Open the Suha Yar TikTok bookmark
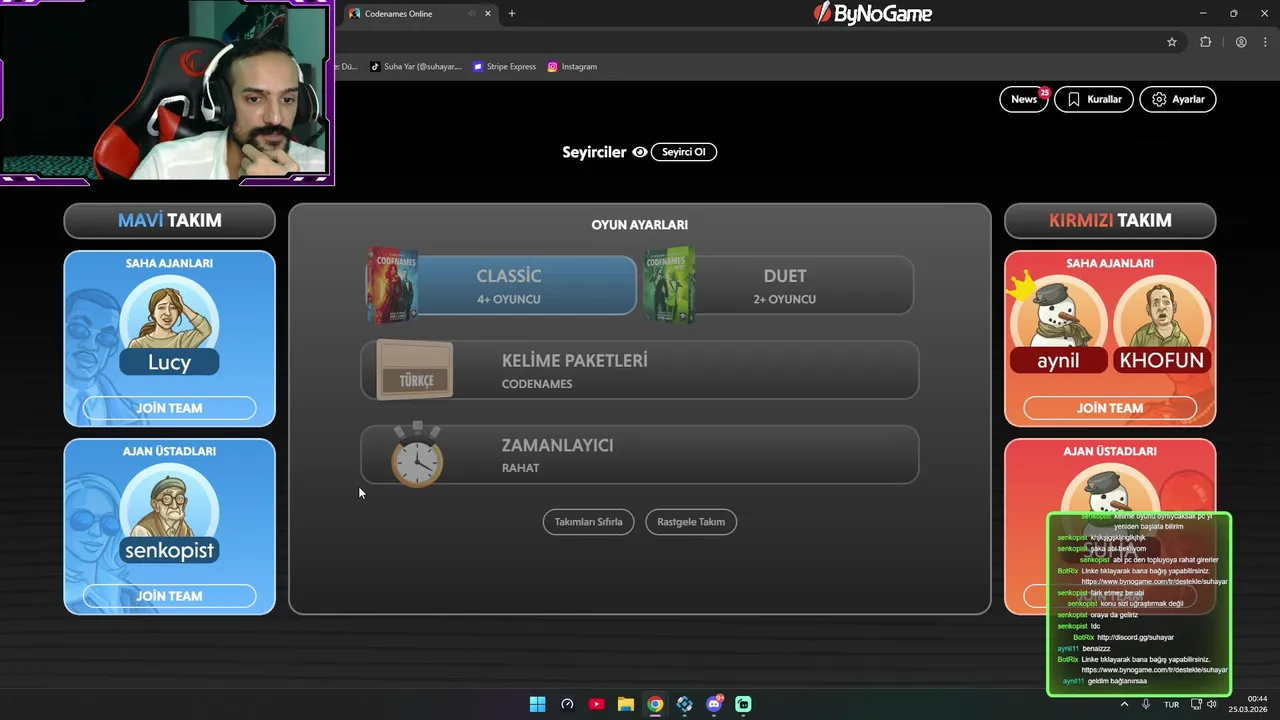 click(x=416, y=67)
